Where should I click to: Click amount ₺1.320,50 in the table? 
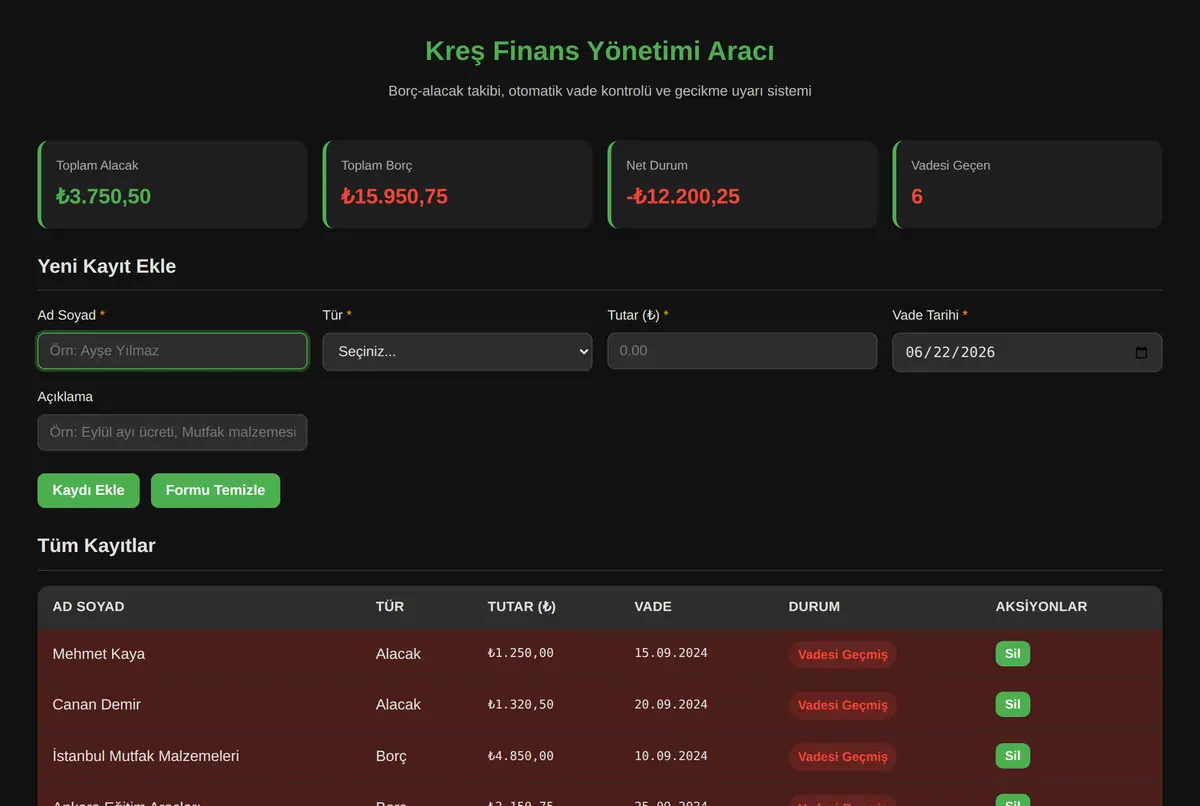point(520,704)
